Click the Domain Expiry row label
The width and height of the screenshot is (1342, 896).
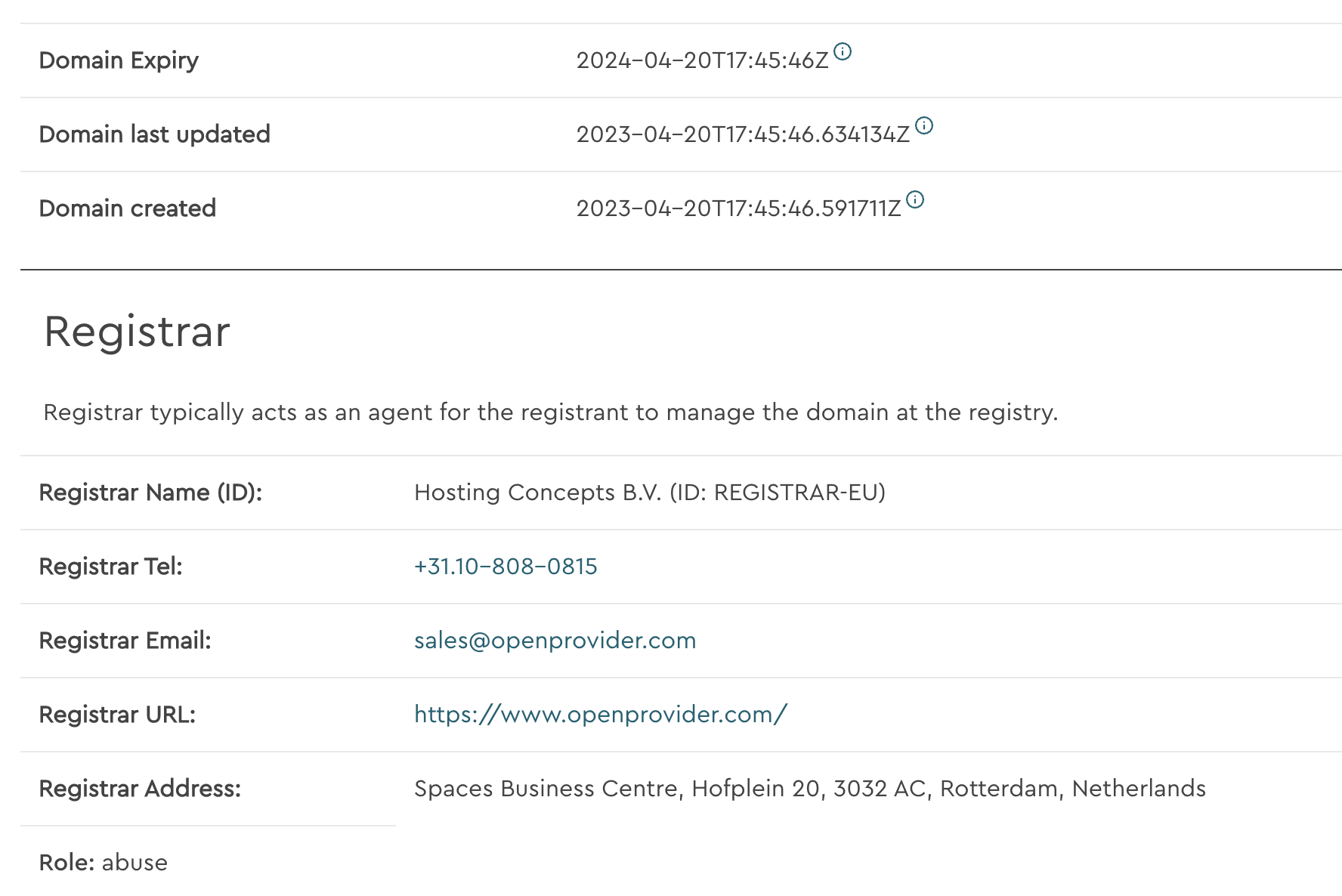(x=119, y=60)
